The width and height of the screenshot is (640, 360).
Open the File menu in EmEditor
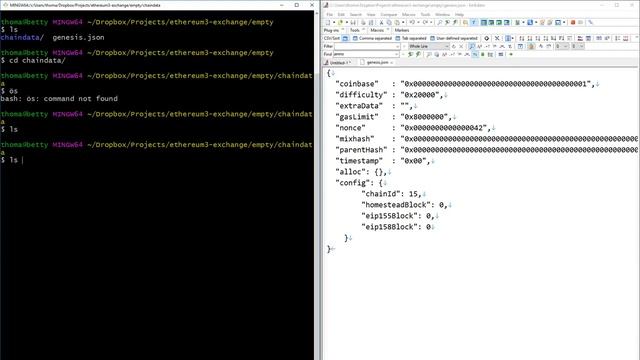(329, 15)
